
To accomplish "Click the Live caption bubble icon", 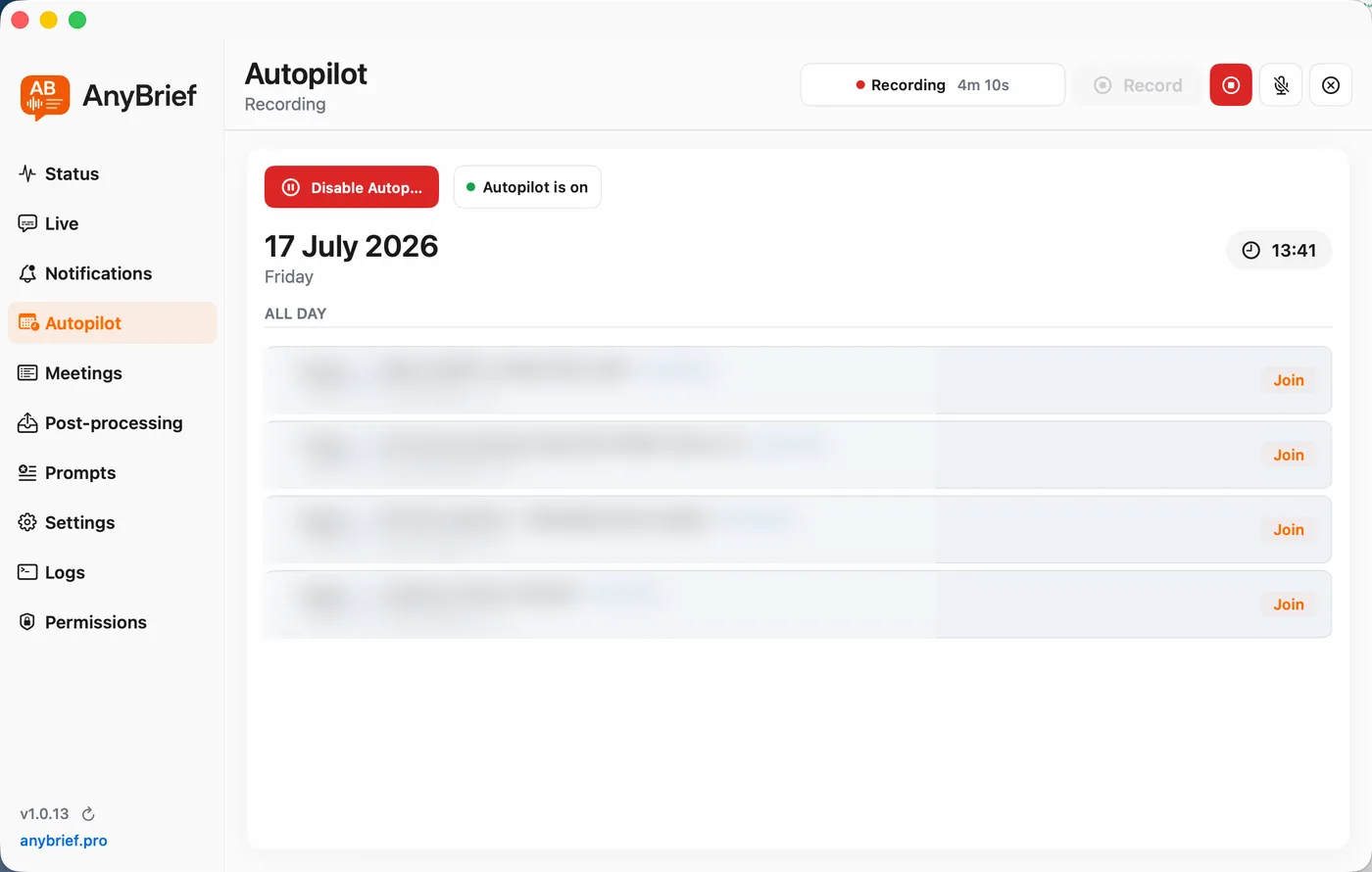I will click(27, 223).
